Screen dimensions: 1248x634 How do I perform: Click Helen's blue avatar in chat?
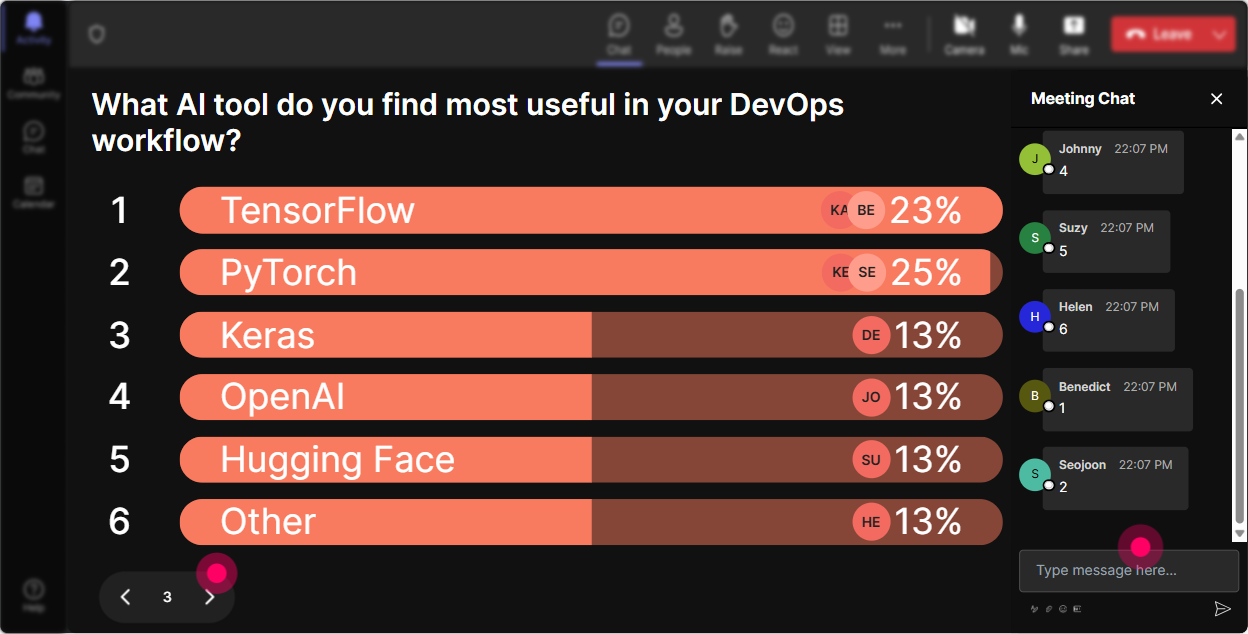(x=1035, y=317)
